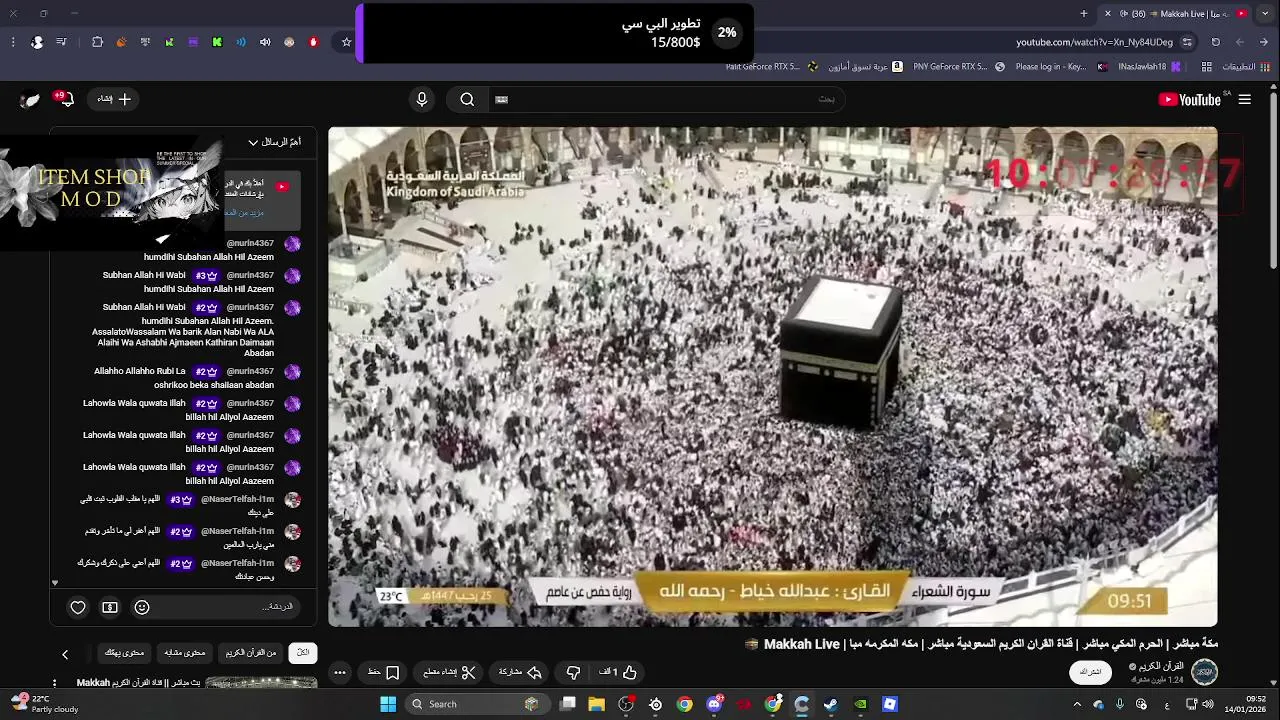Open the القرآن الكريم channel avatar

point(1204,672)
